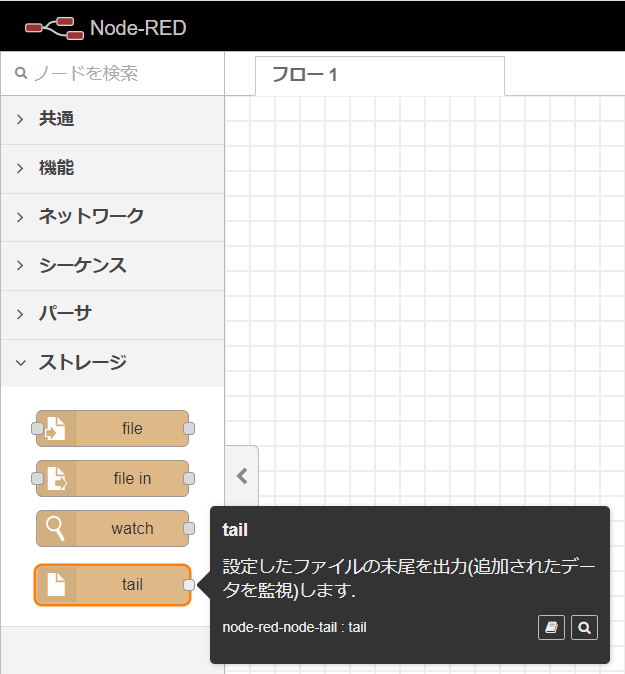625x674 pixels.
Task: Click the input port of file in node
Action: pyautogui.click(x=37, y=478)
